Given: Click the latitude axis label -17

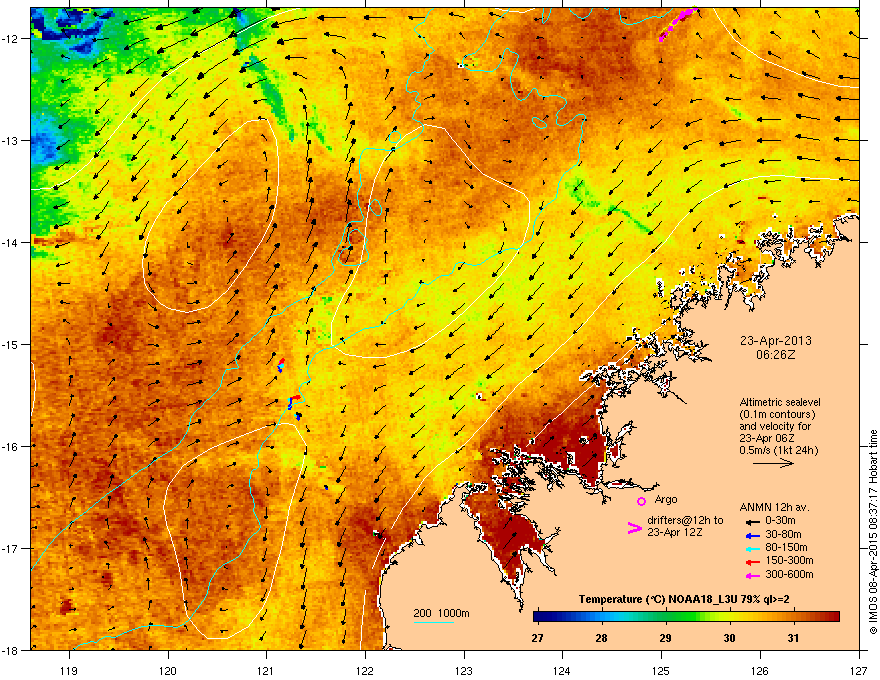Looking at the screenshot, I should [10, 548].
